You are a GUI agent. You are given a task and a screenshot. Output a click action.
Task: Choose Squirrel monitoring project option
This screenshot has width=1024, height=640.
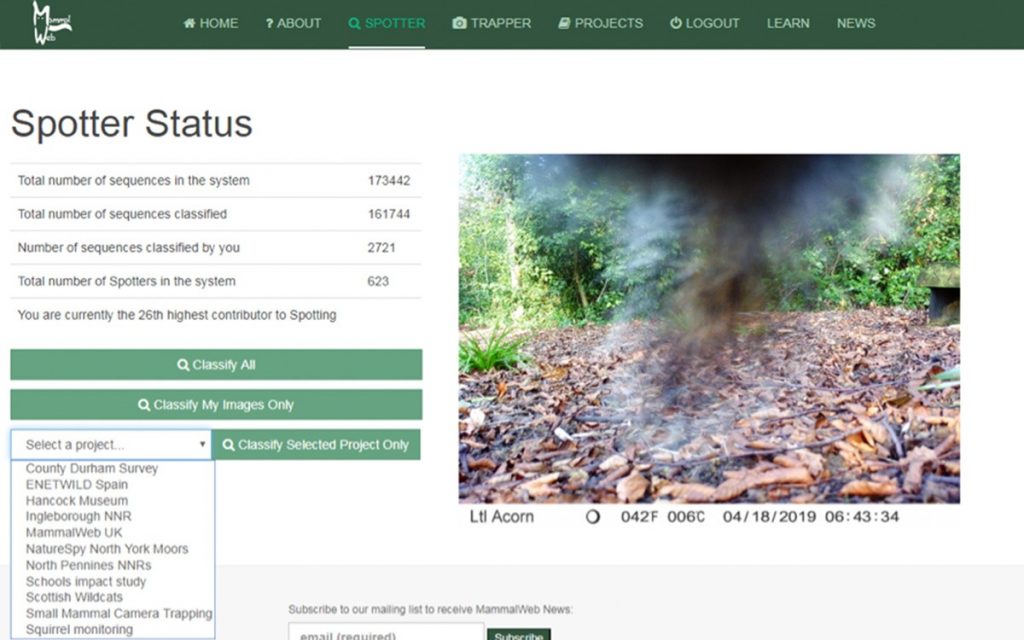coord(79,630)
